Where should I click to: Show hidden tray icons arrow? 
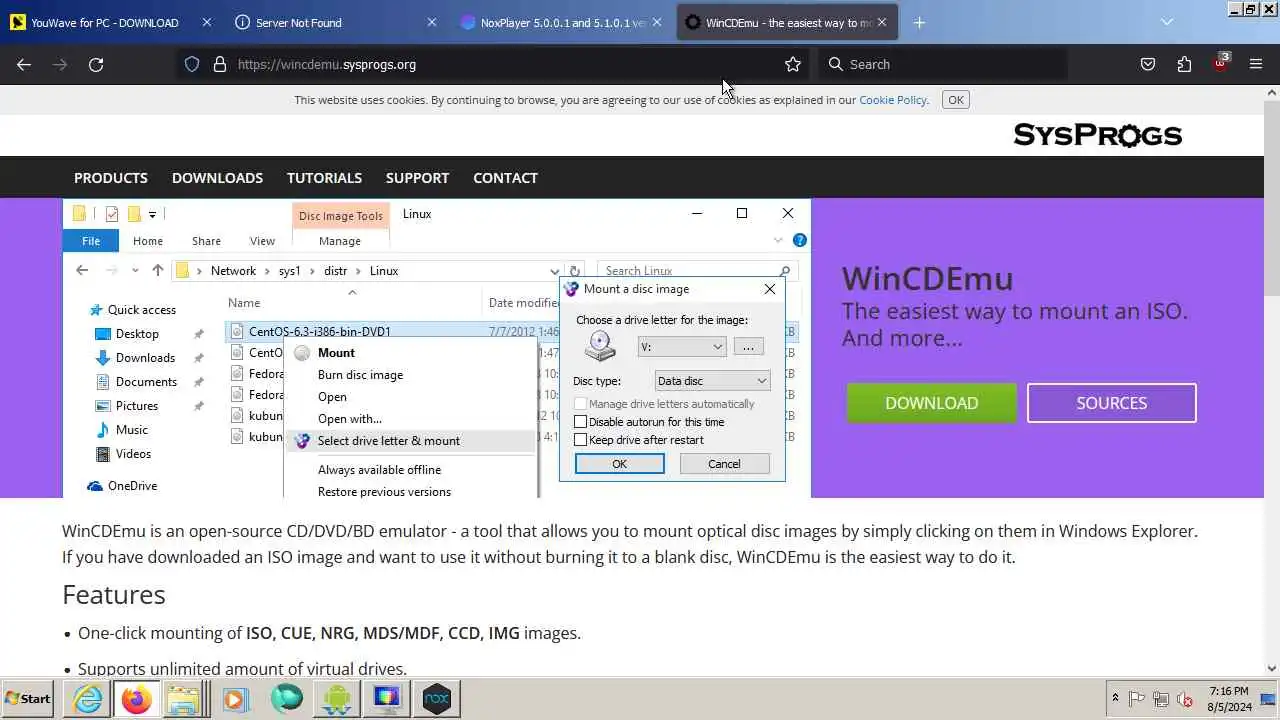pos(1115,699)
